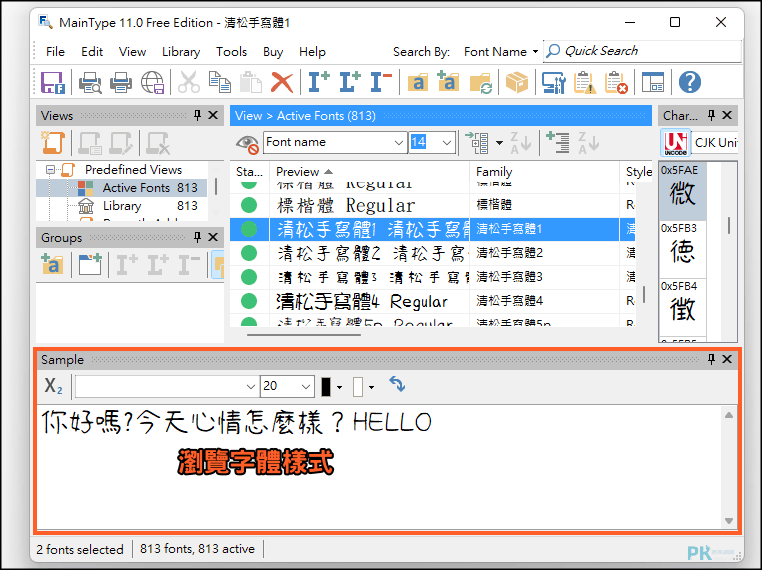The height and width of the screenshot is (570, 762).
Task: Click the black text color swatch
Action: tap(326, 387)
